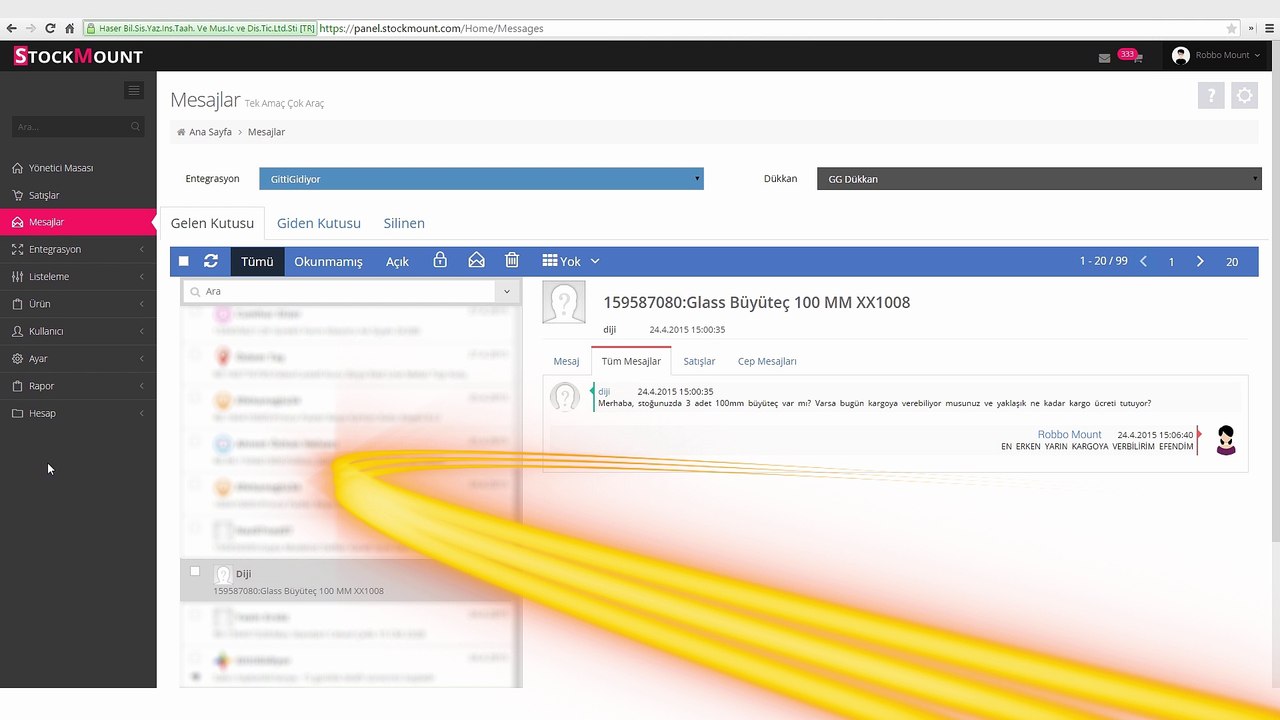Viewport: 1280px width, 720px height.
Task: Click the Robbo Mount sender name link
Action: click(x=1069, y=435)
